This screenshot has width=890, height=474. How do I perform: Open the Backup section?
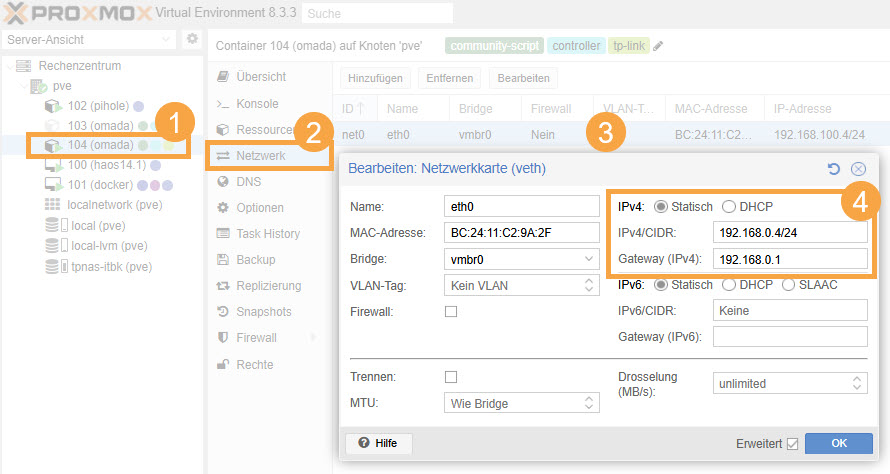[x=255, y=259]
